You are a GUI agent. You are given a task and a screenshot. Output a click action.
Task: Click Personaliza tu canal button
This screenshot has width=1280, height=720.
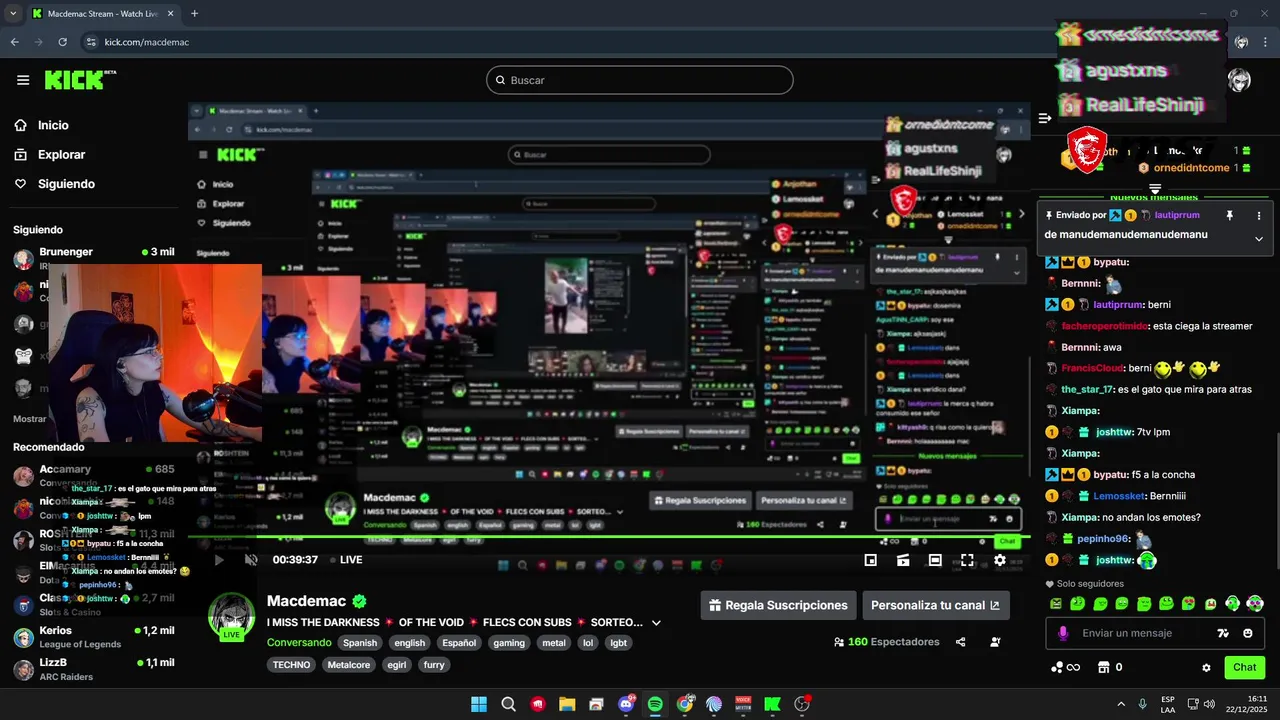click(x=936, y=605)
